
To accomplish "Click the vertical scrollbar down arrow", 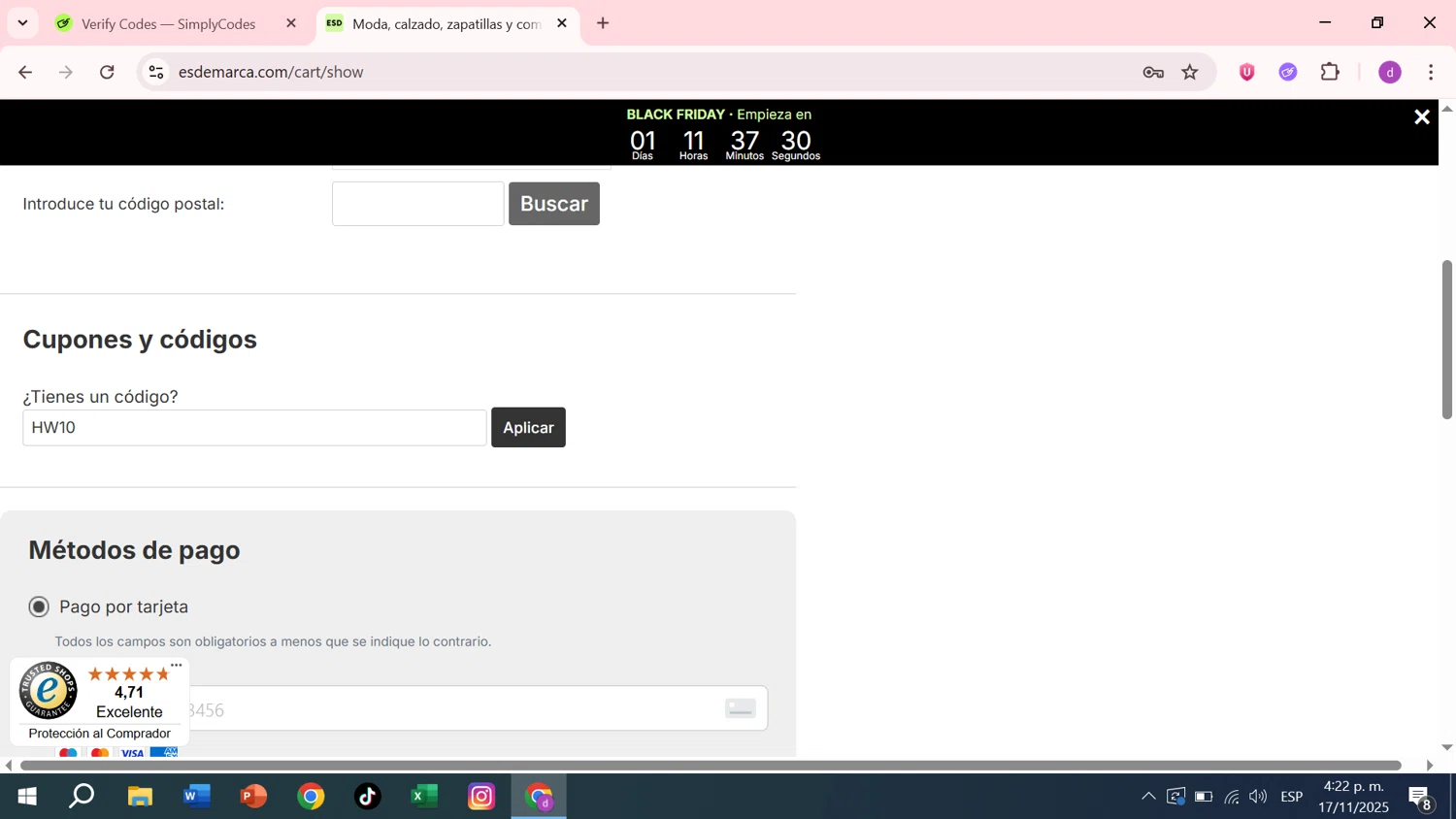I will pyautogui.click(x=1447, y=747).
